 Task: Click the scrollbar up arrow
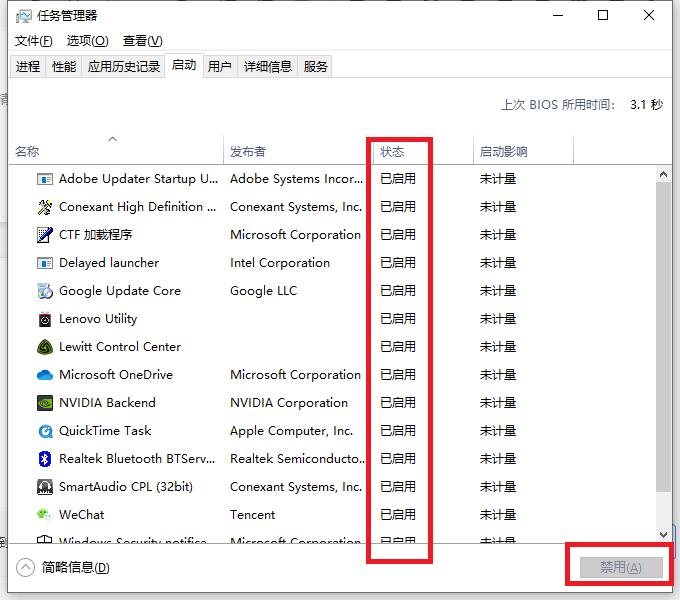point(663,175)
